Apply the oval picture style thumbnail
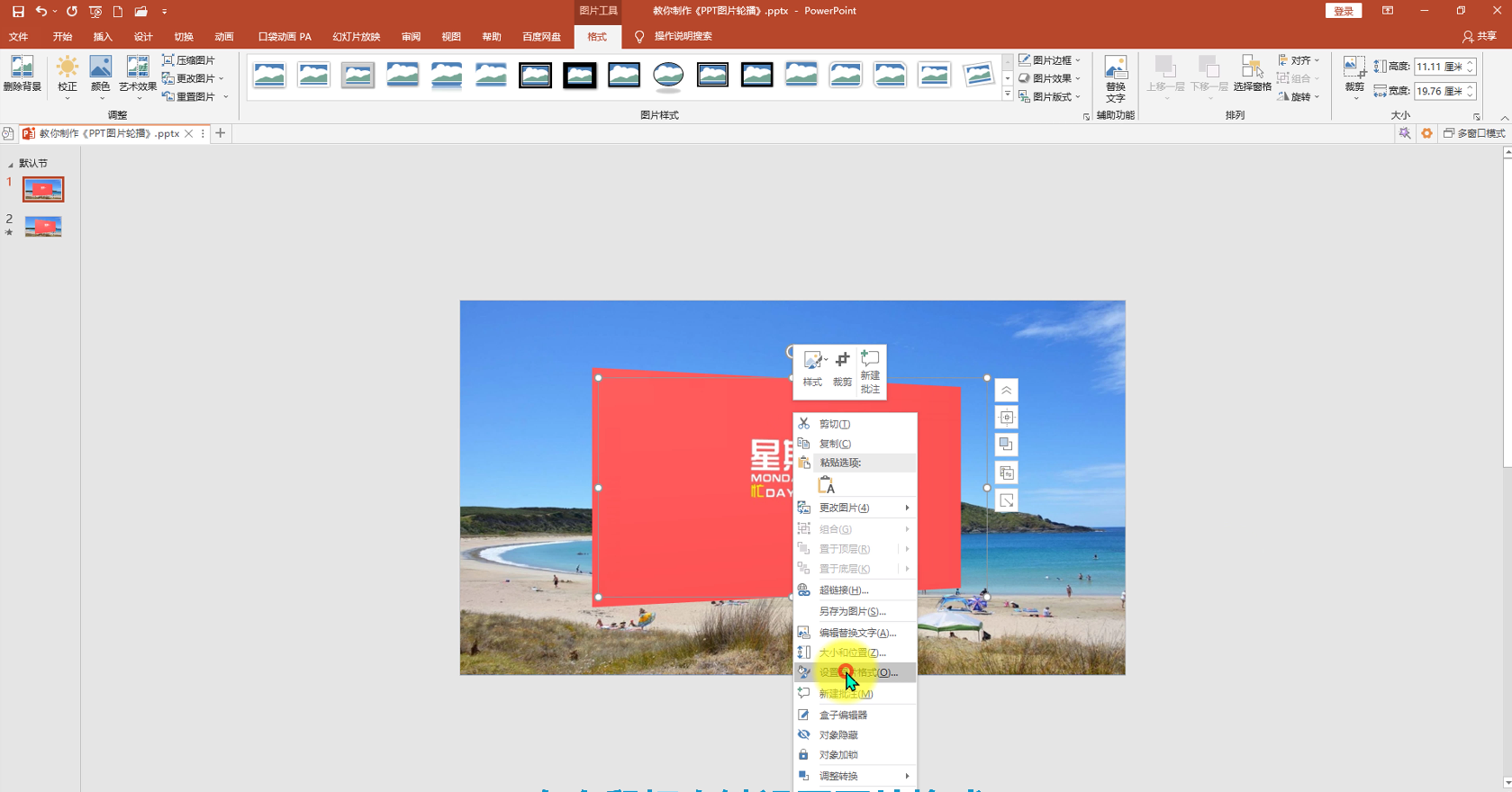The height and width of the screenshot is (792, 1512). click(668, 76)
